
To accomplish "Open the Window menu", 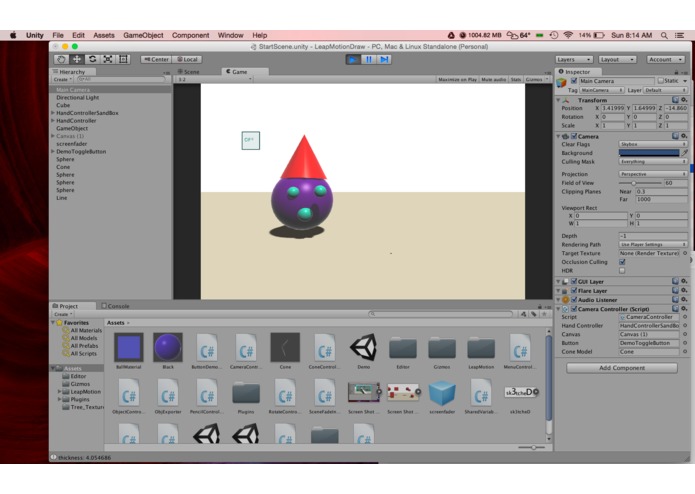I will (x=230, y=35).
